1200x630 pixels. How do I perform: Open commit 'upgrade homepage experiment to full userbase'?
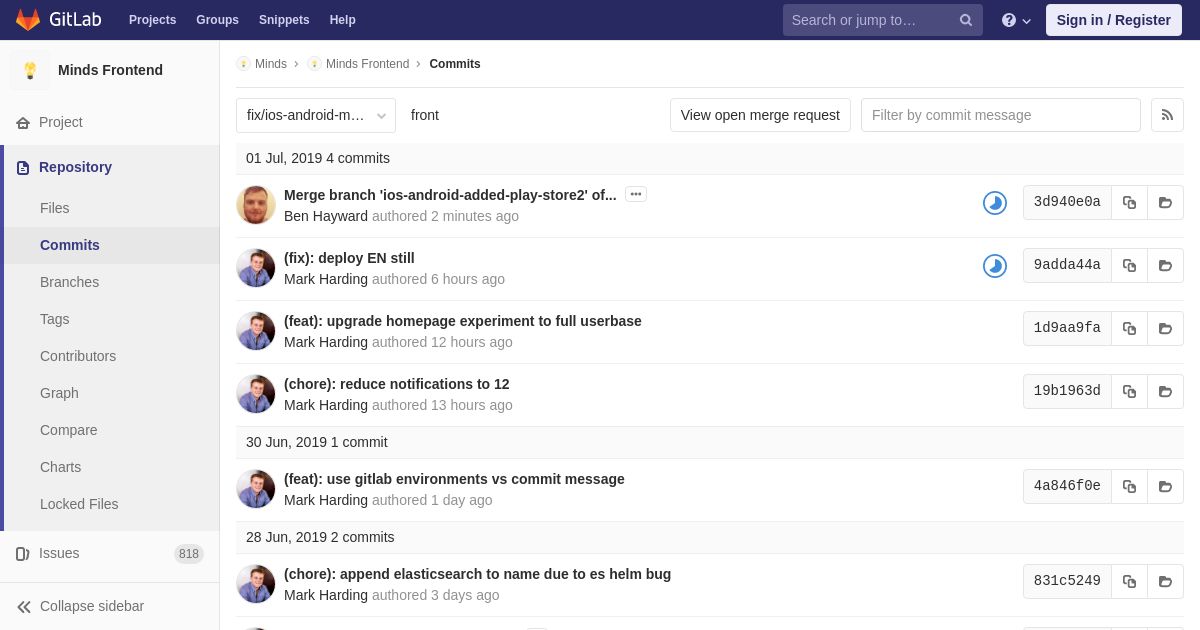pyautogui.click(x=463, y=321)
